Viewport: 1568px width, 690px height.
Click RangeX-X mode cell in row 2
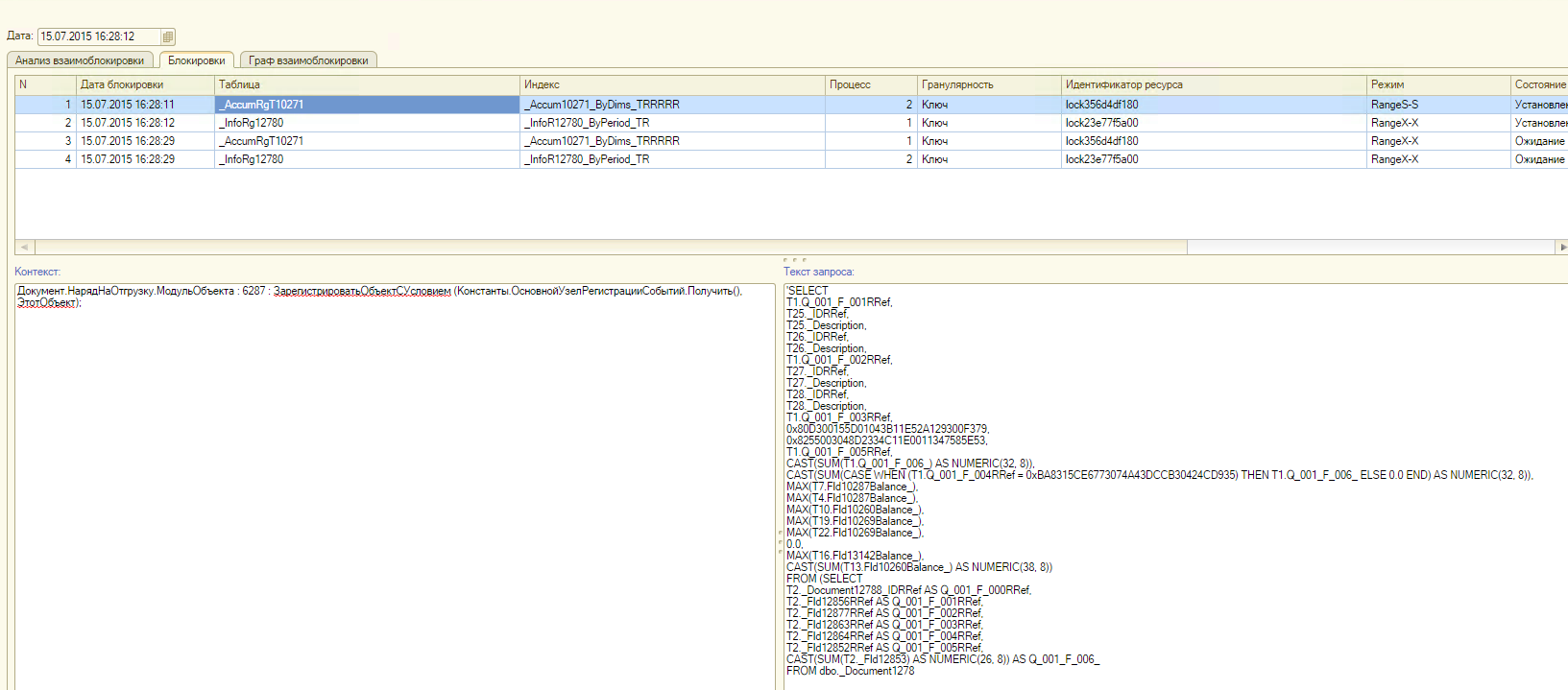(1438, 123)
